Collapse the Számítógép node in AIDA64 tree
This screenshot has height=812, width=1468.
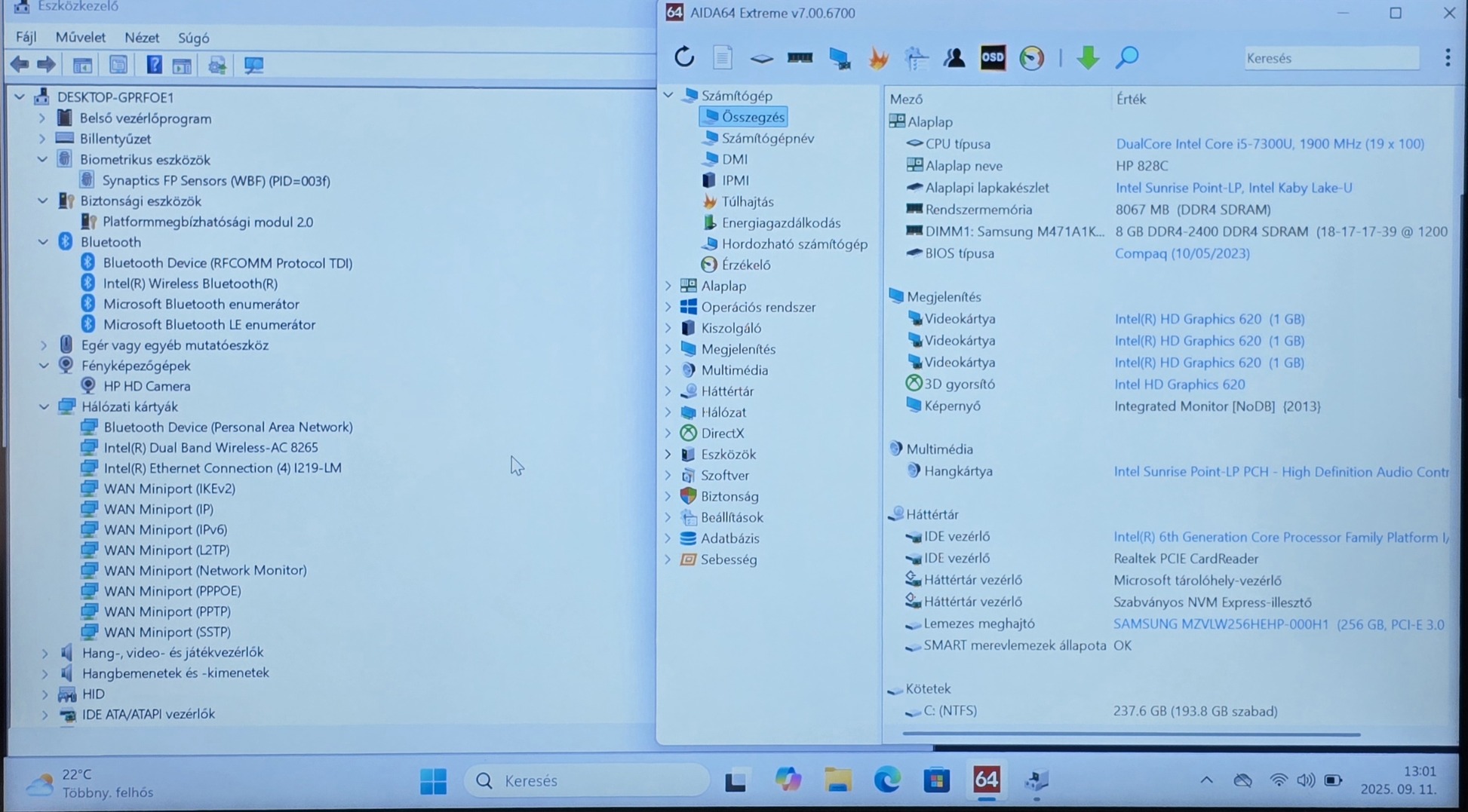pyautogui.click(x=668, y=96)
